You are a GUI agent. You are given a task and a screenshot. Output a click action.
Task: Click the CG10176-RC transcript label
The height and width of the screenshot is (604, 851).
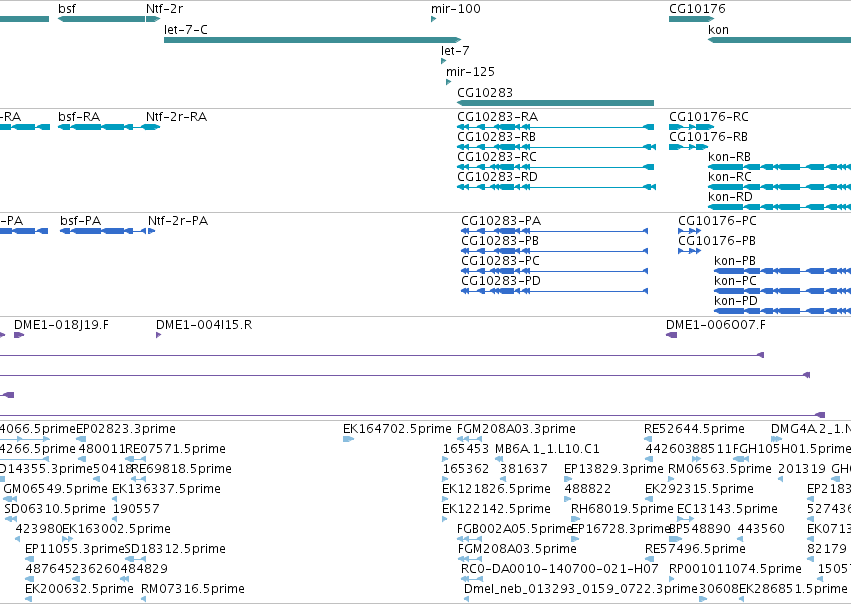tap(709, 117)
